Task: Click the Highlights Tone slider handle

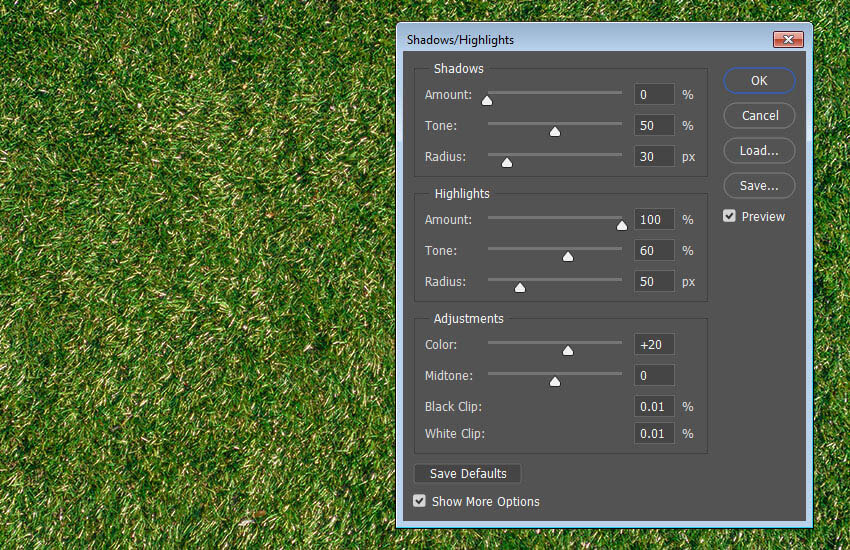Action: [x=568, y=255]
